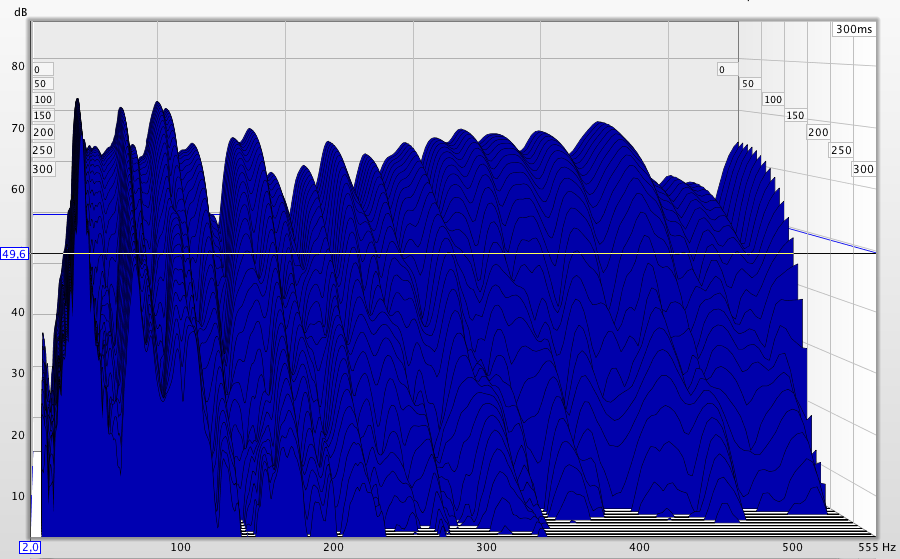Click the 70 dB axis value

click(x=18, y=128)
